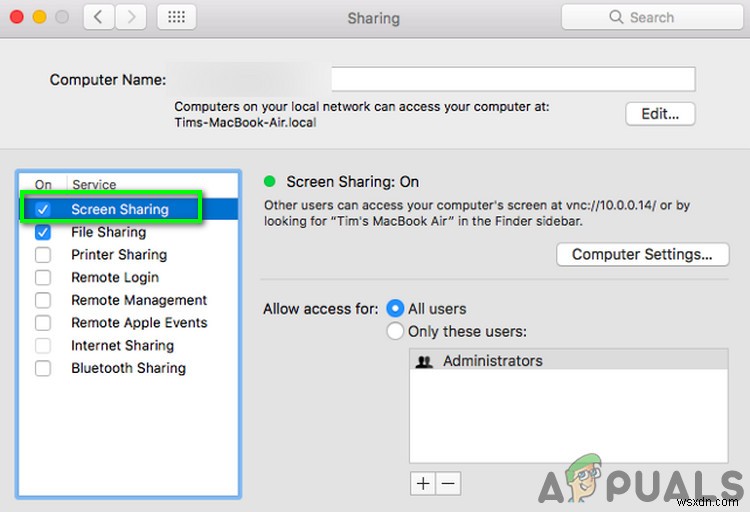Image resolution: width=750 pixels, height=512 pixels.
Task: Click the On column header
Action: pyautogui.click(x=43, y=184)
